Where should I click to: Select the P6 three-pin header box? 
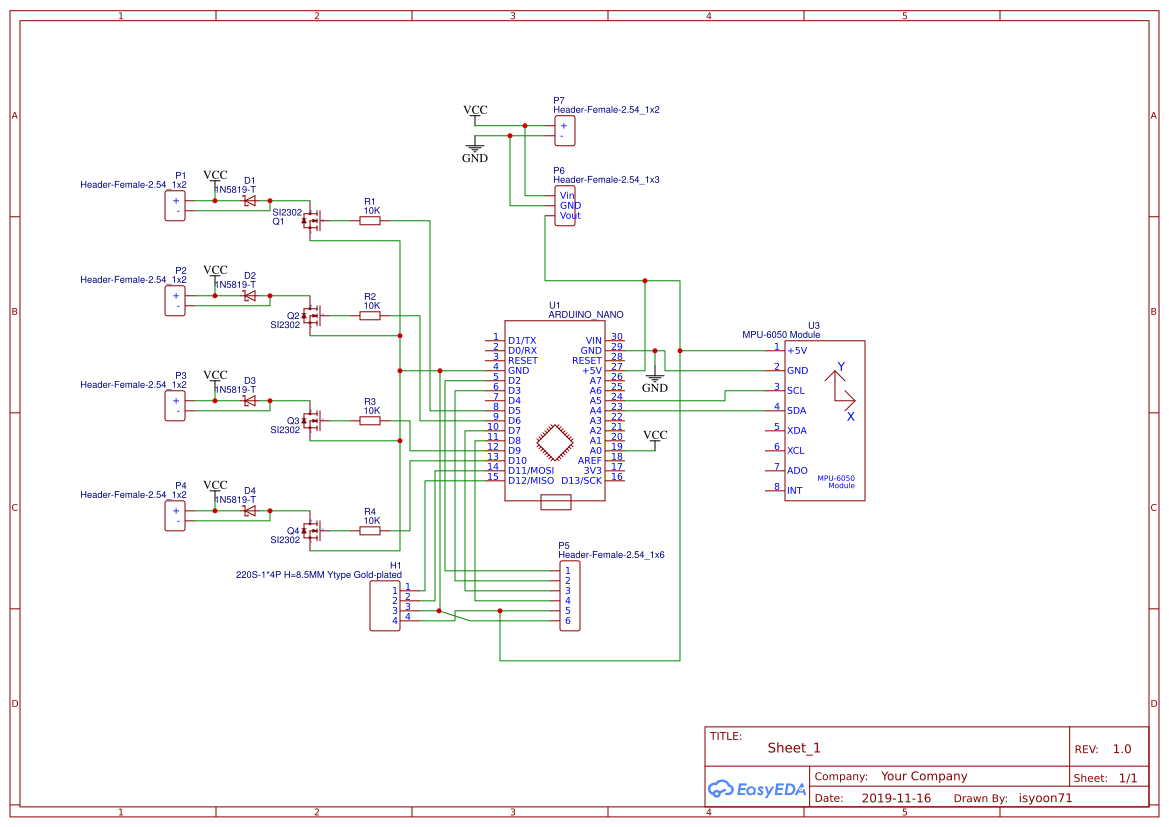click(x=565, y=206)
